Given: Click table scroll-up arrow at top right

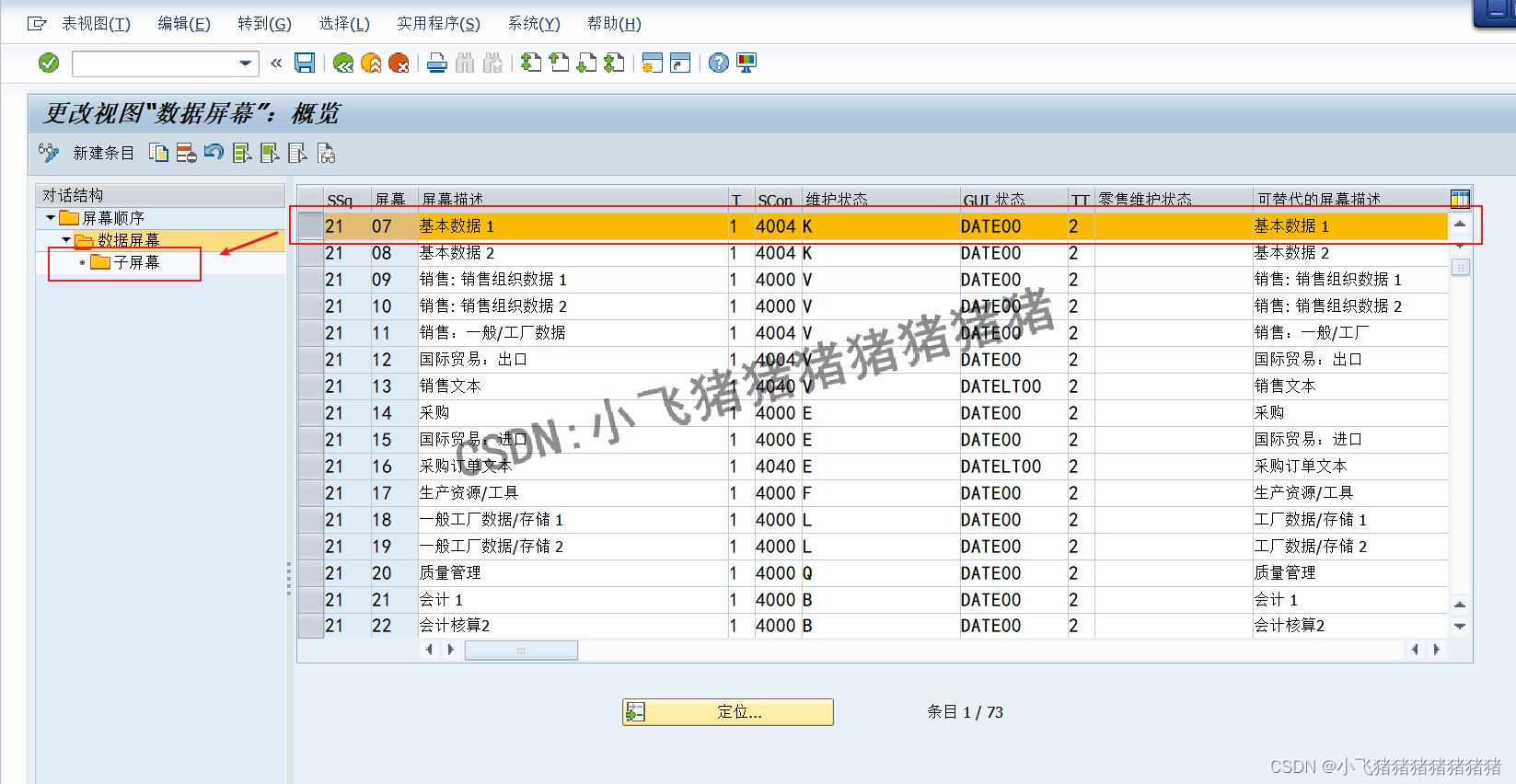Looking at the screenshot, I should [1460, 224].
